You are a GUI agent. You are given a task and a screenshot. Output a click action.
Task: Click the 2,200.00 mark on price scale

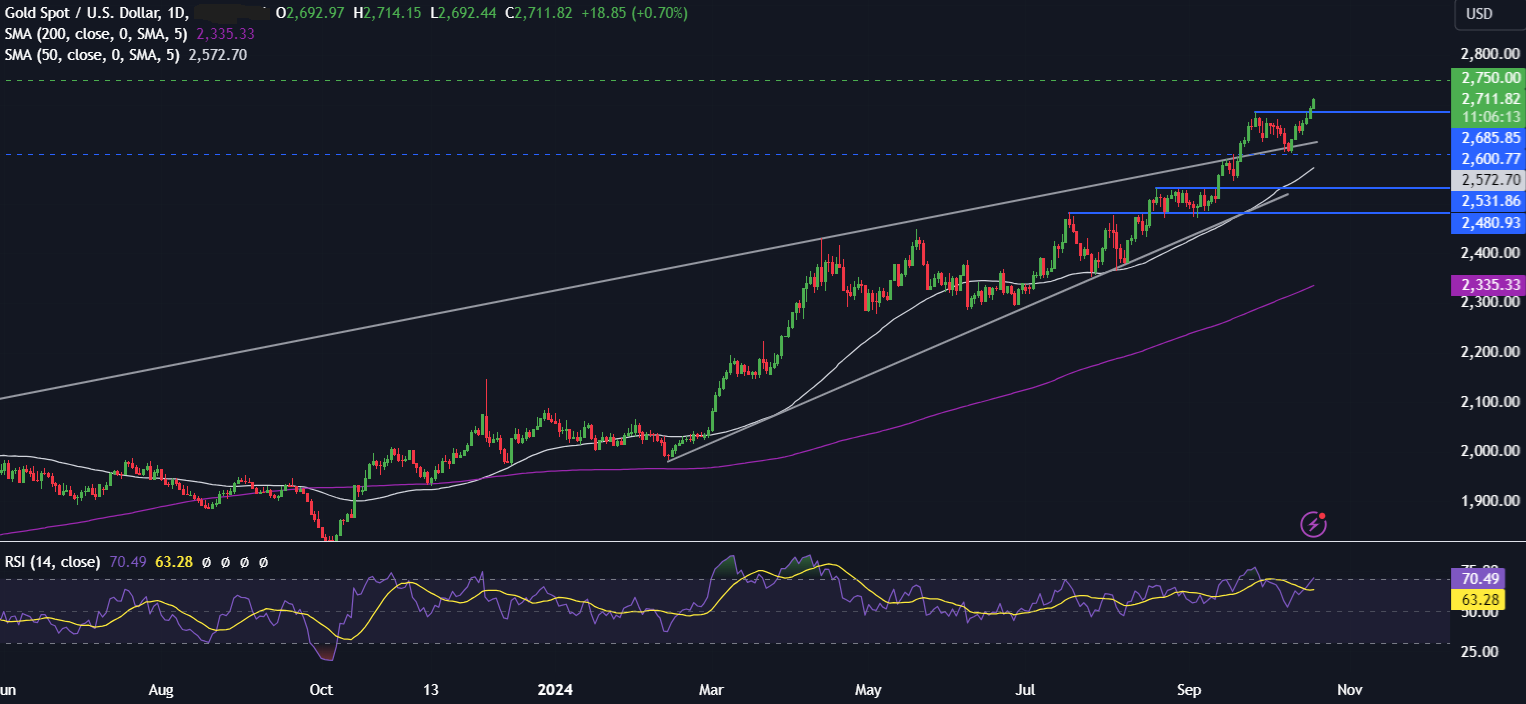pos(1485,352)
